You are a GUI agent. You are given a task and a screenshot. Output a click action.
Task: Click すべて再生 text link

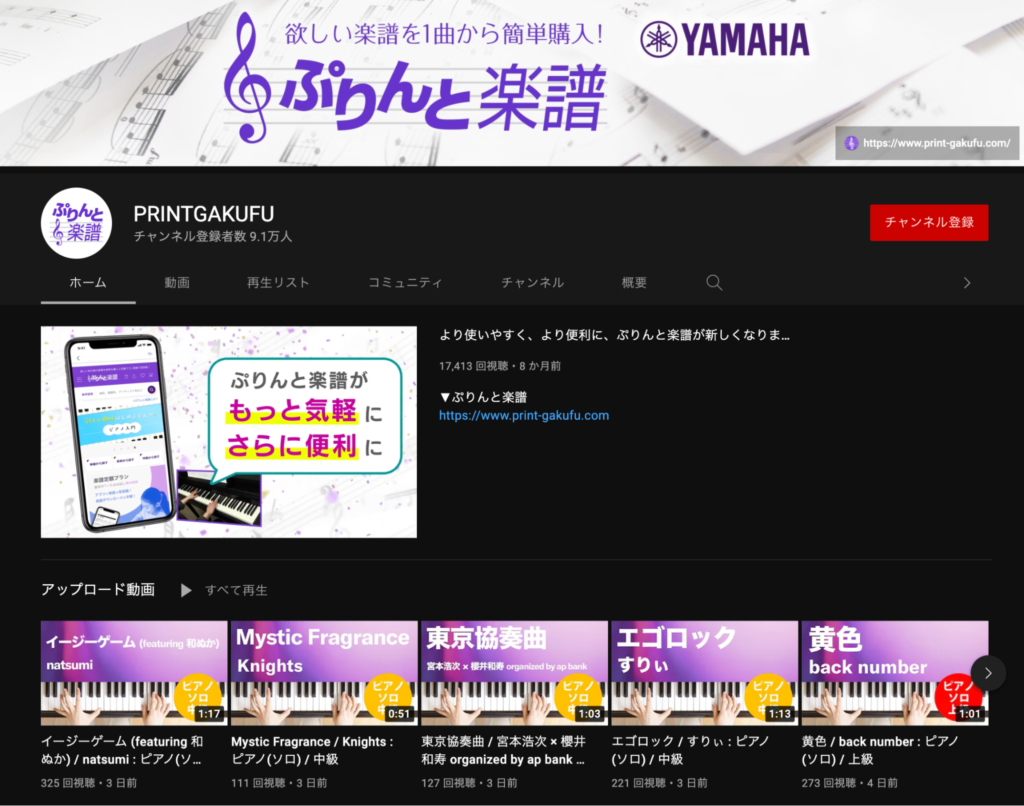point(236,590)
